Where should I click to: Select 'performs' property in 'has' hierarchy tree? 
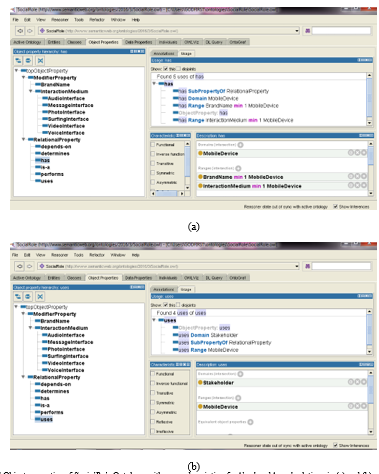pos(49,174)
